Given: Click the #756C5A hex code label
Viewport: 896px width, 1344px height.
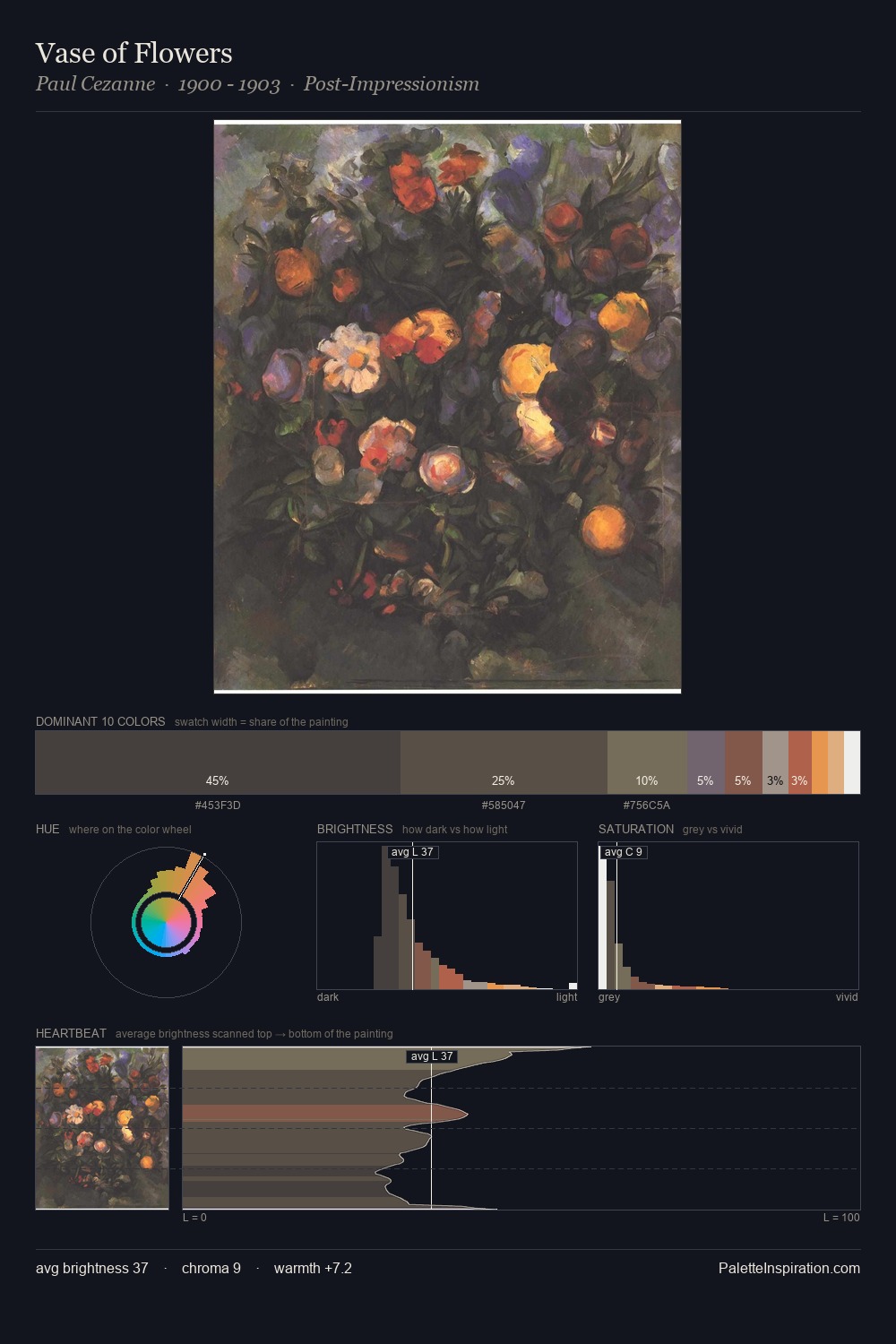Looking at the screenshot, I should point(647,806).
